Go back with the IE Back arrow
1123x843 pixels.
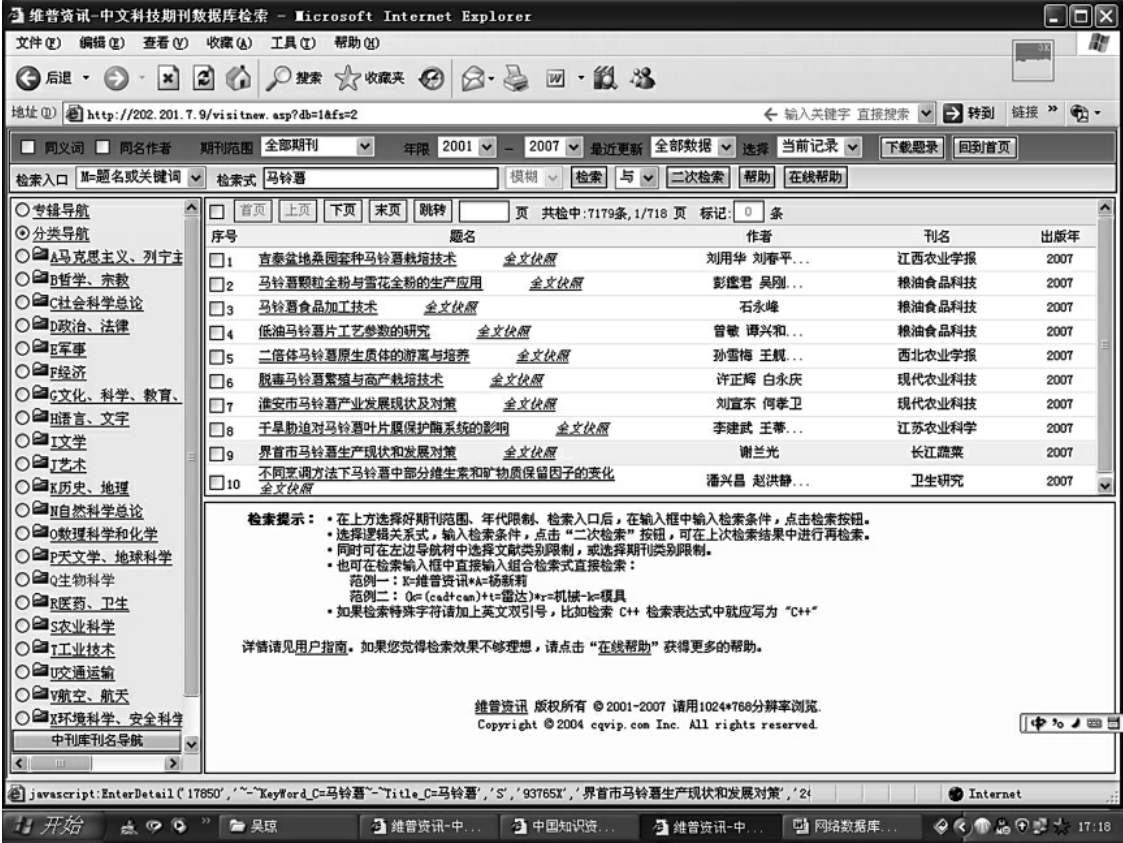28,78
